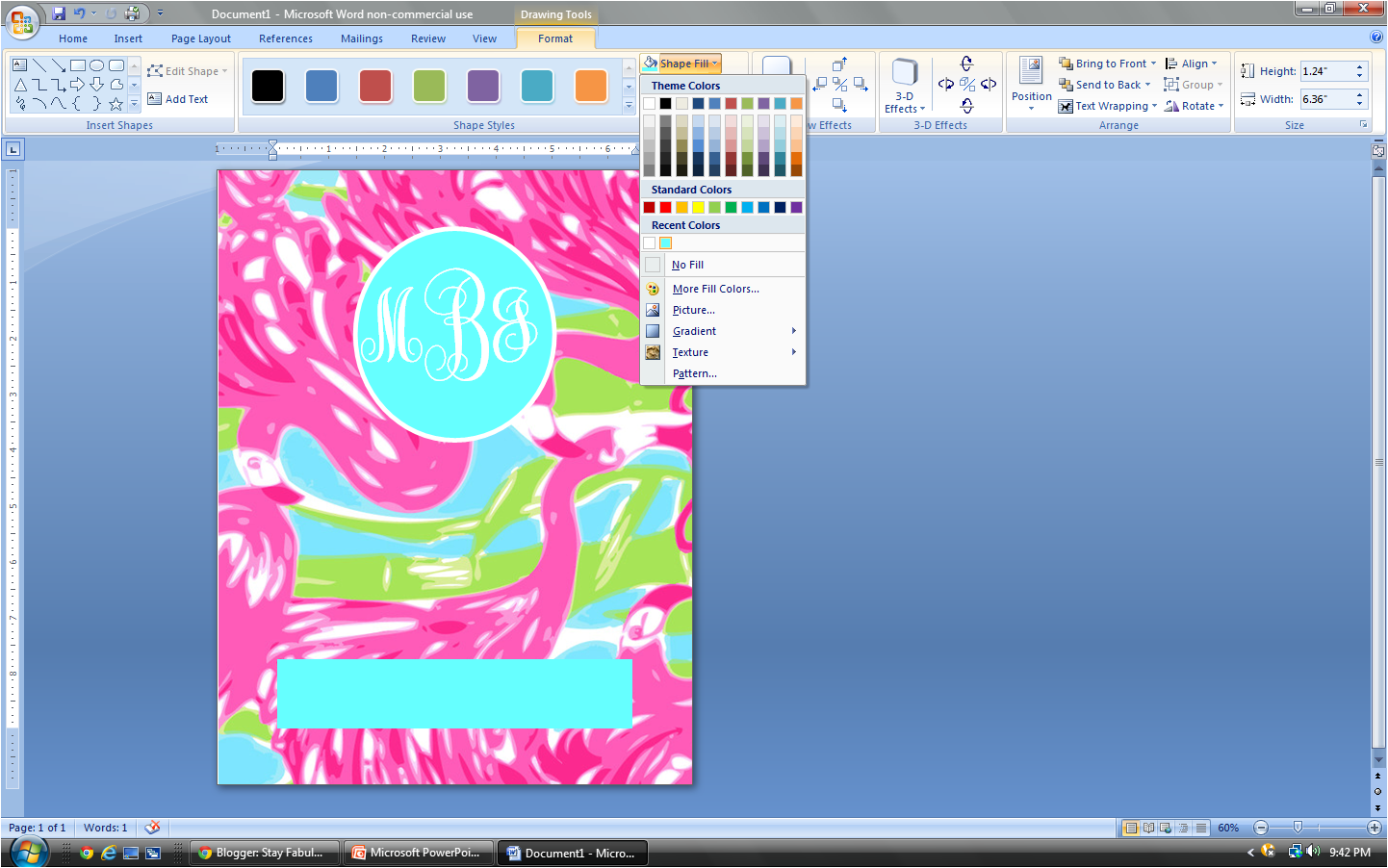Open Text Wrapping dropdown
Screen dimensions: 1388x868
pos(1108,106)
